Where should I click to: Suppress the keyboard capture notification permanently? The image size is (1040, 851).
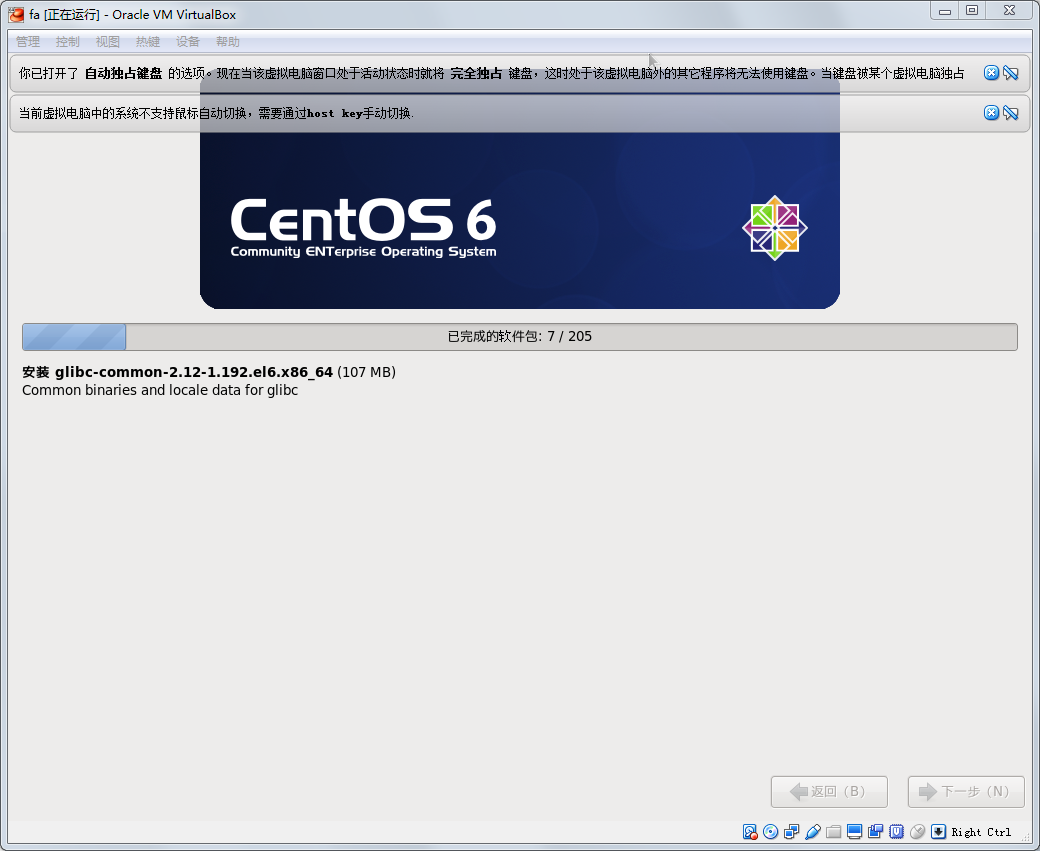(1011, 73)
